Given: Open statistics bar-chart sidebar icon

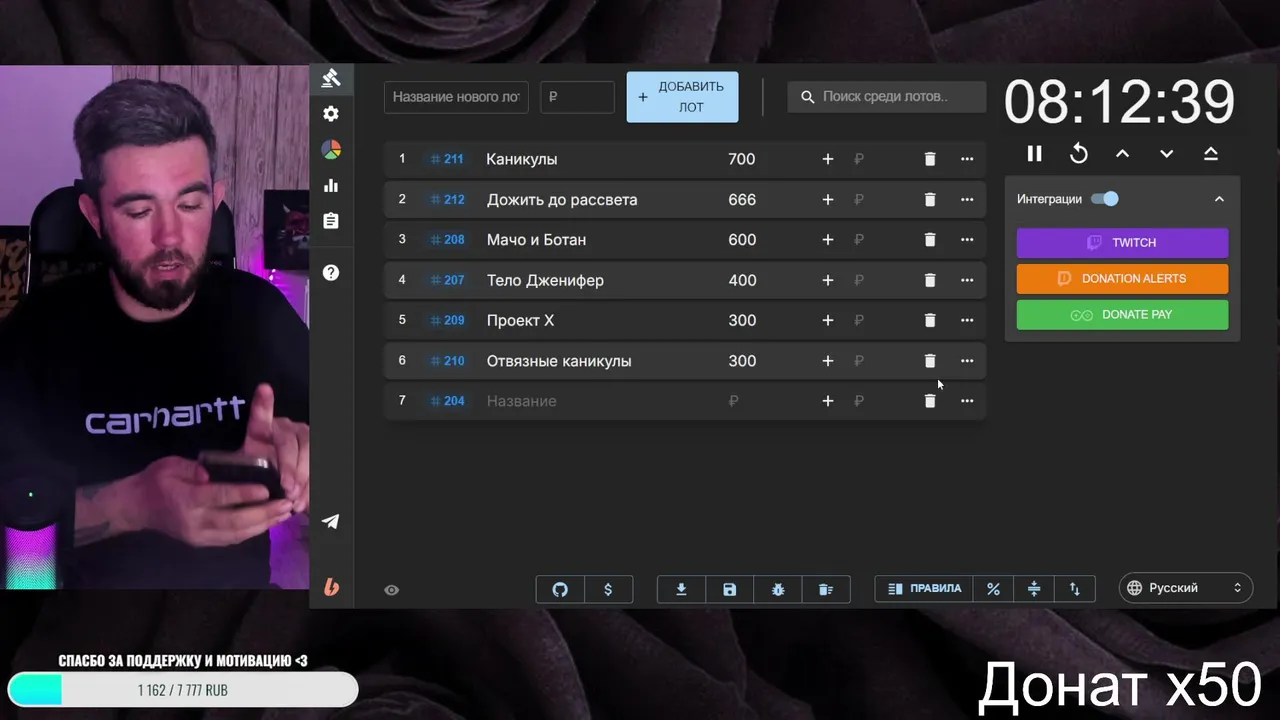Looking at the screenshot, I should [331, 185].
